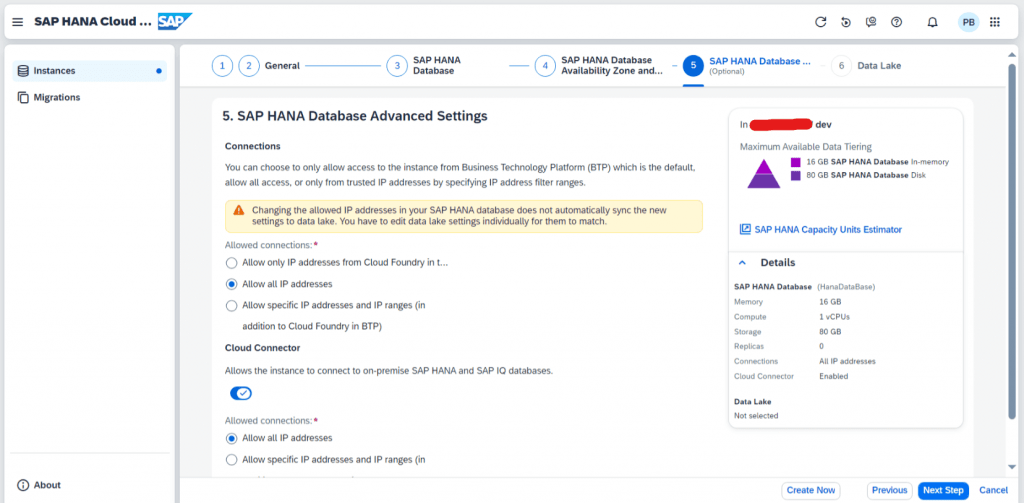1024x503 pixels.
Task: Select Allow only IP addresses from Cloud Foundry
Action: [x=231, y=263]
